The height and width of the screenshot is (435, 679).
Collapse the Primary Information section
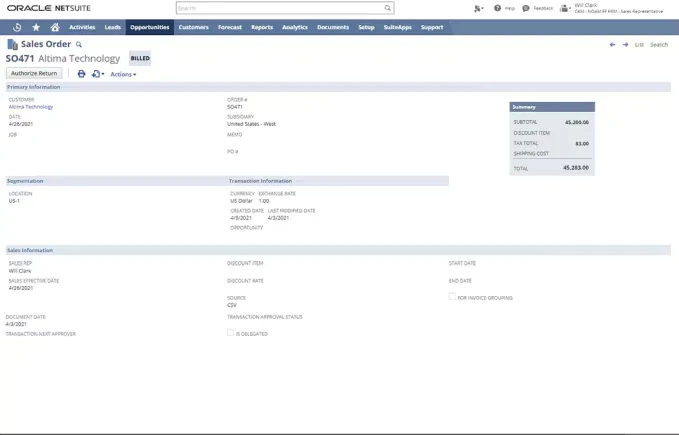pyautogui.click(x=34, y=87)
